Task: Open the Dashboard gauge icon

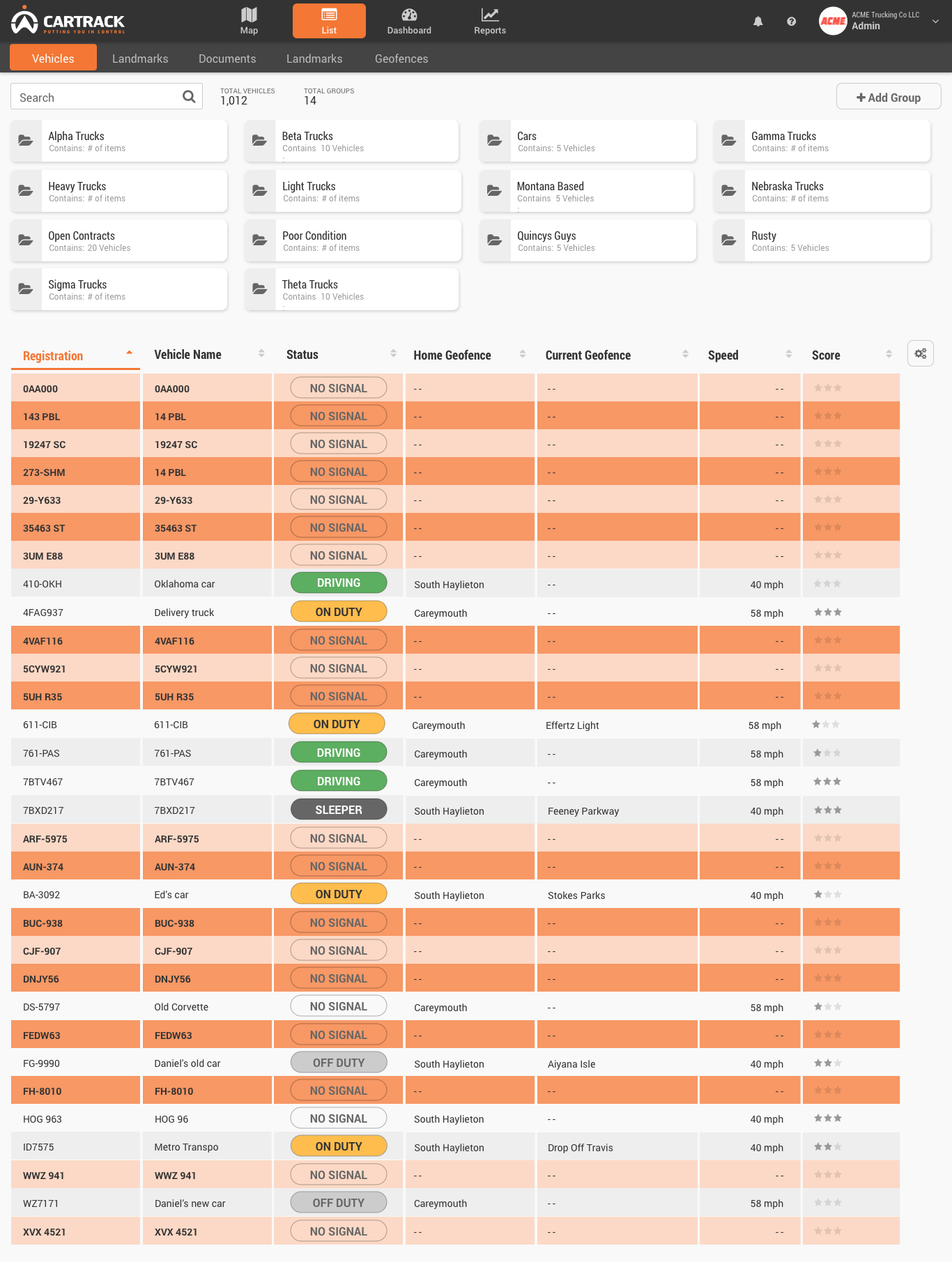Action: click(x=409, y=15)
